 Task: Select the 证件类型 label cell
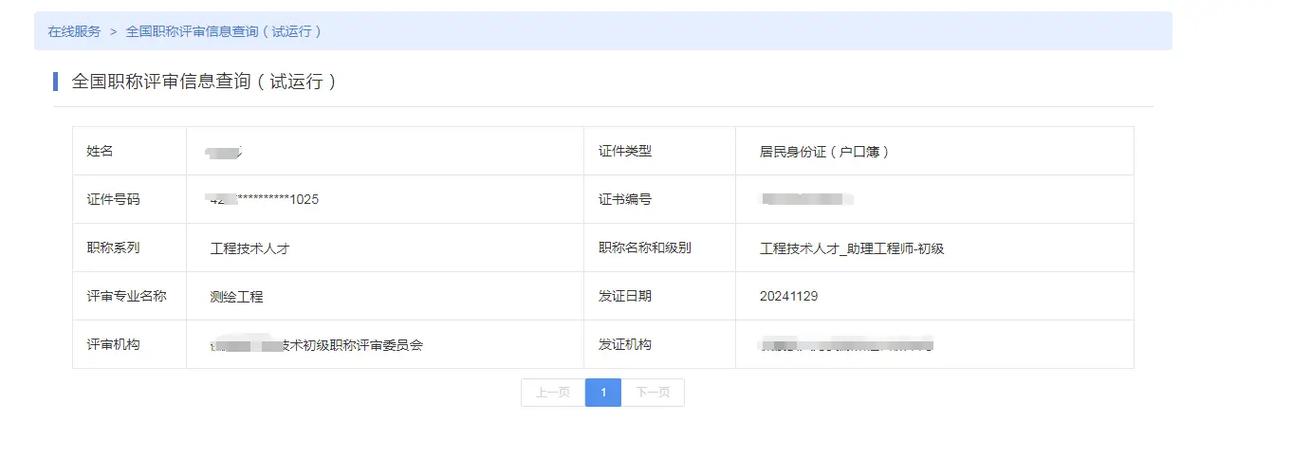660,151
